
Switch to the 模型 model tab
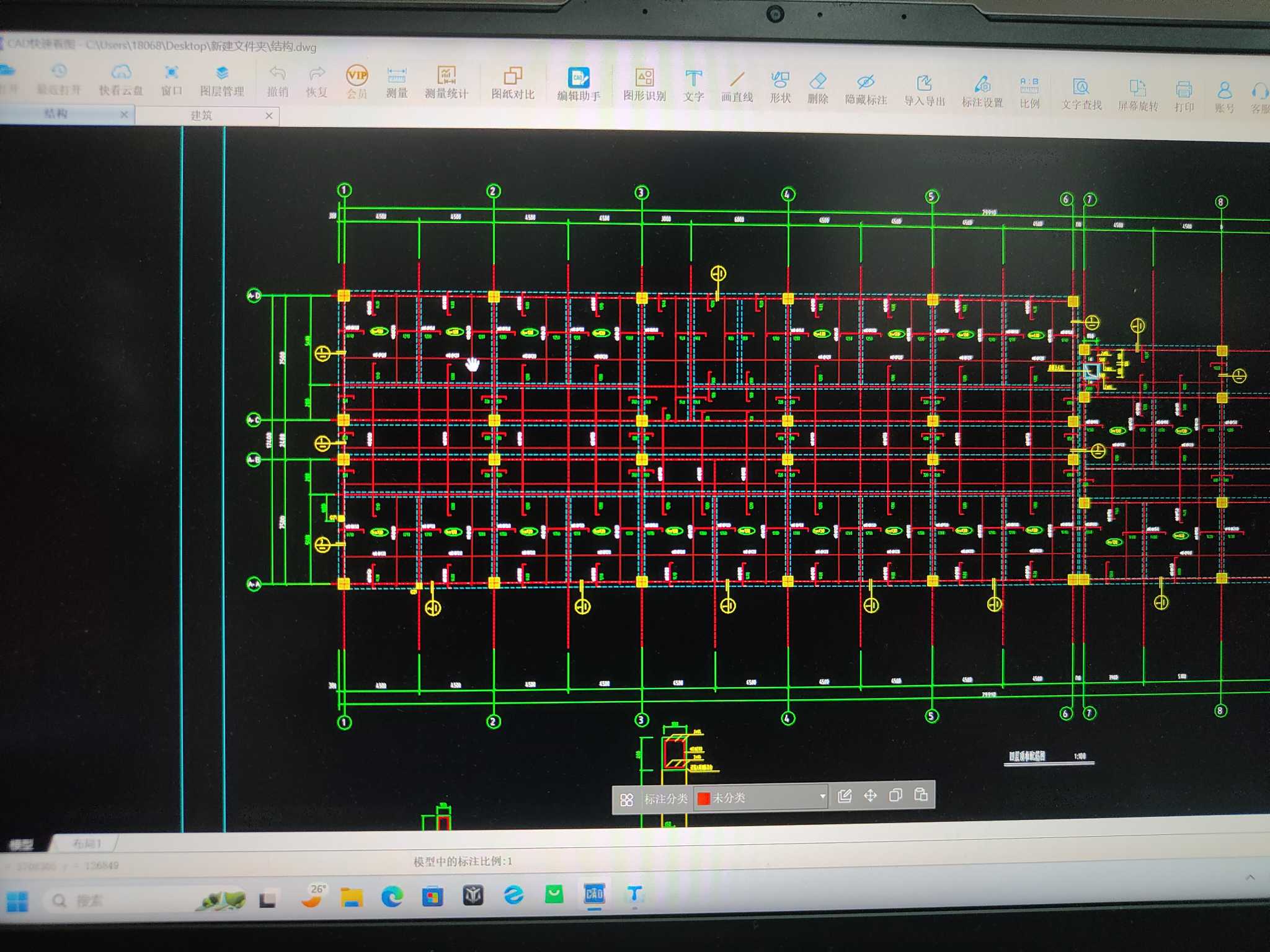click(22, 844)
